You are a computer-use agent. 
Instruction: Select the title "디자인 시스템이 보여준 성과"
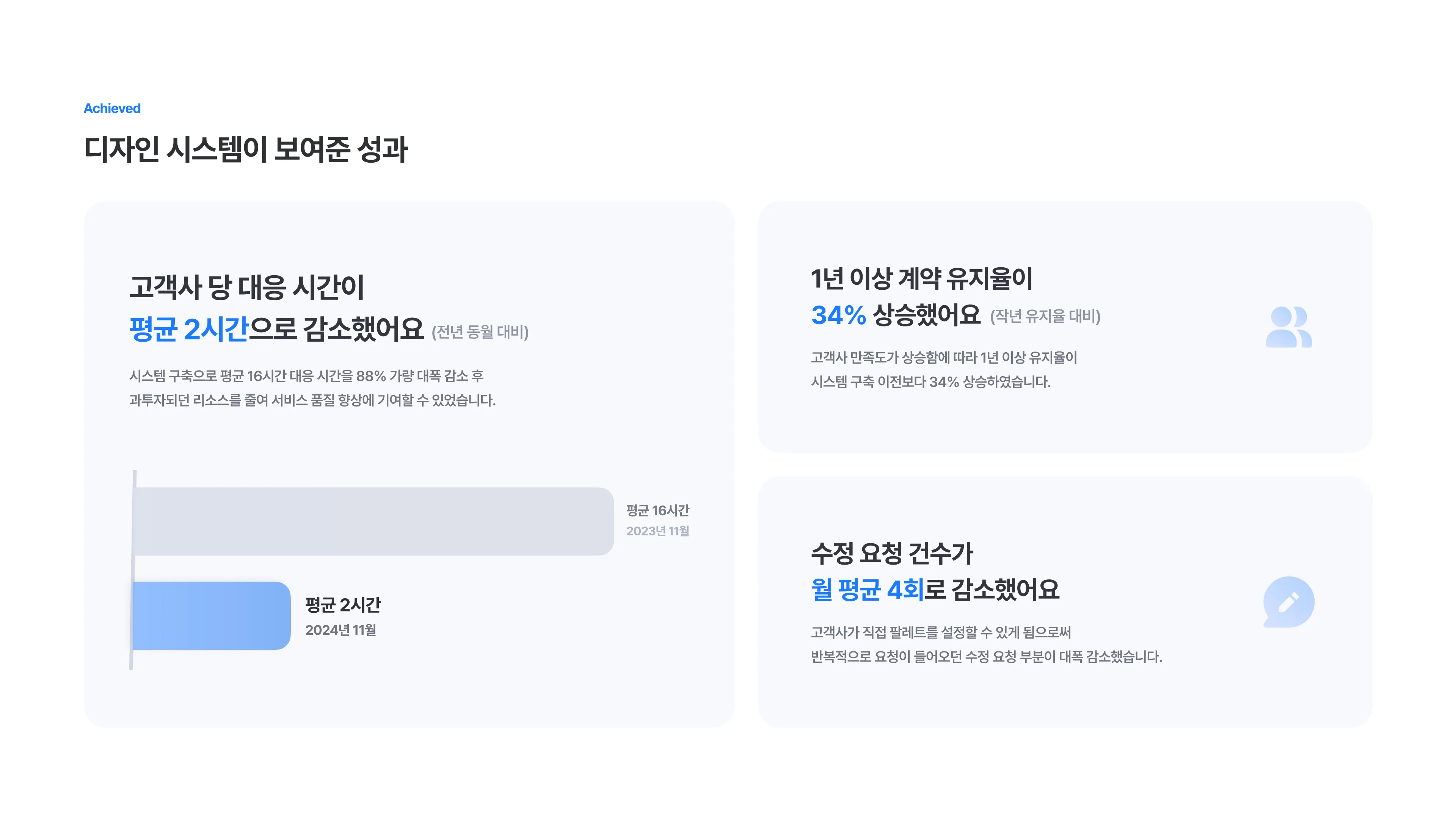[245, 150]
